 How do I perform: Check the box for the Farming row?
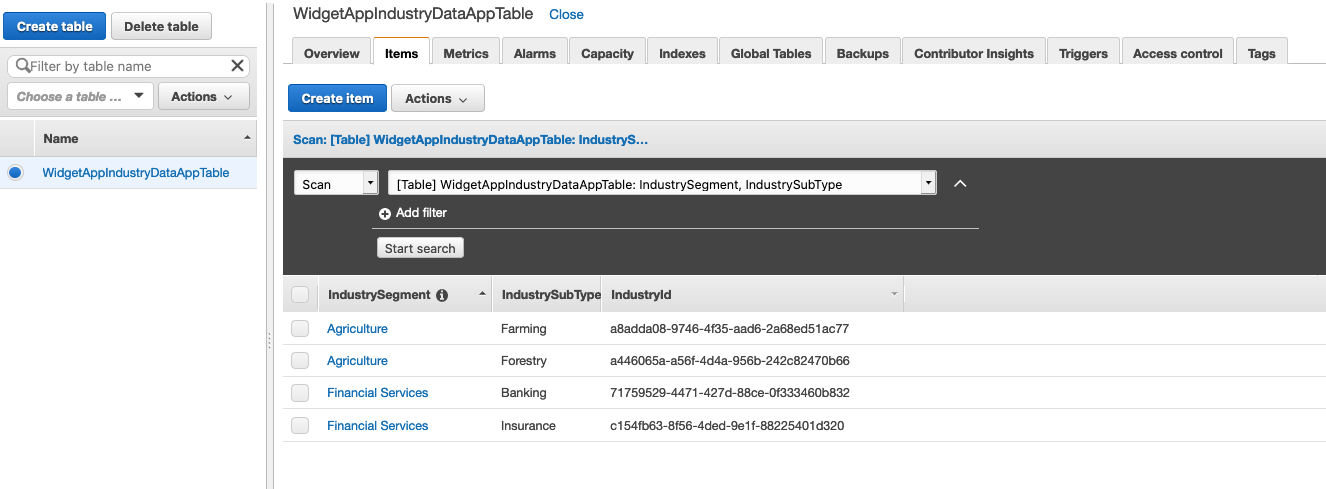coord(300,329)
